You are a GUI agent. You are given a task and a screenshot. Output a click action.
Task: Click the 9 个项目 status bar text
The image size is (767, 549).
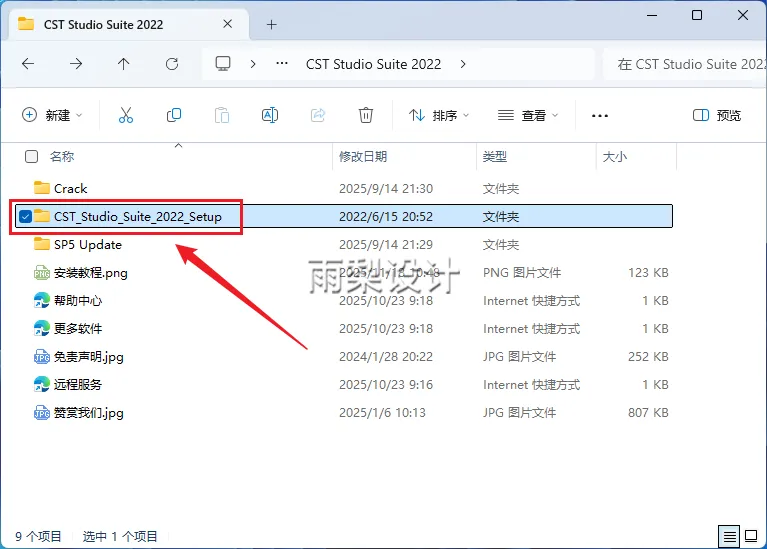coord(38,537)
